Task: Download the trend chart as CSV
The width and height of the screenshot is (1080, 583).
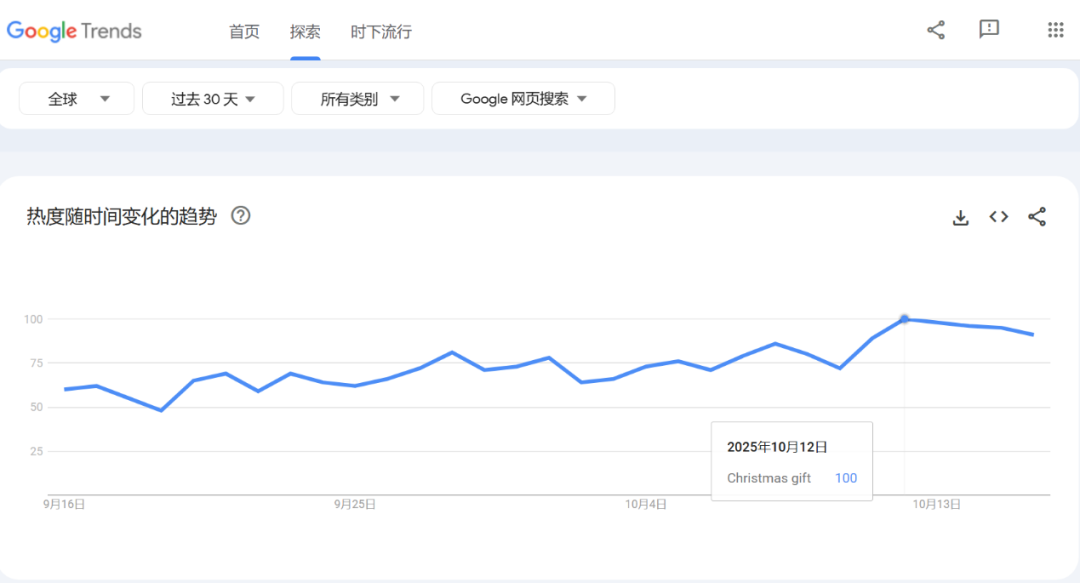Action: pos(960,217)
